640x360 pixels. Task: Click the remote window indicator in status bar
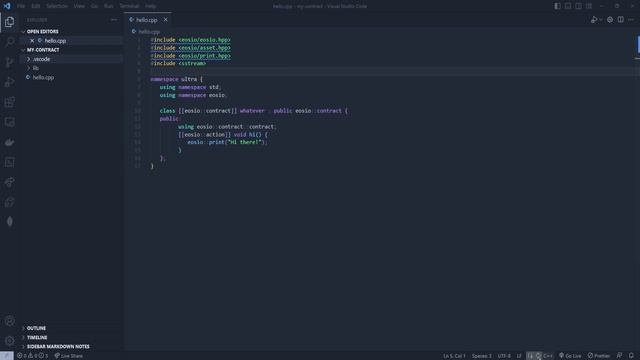7,356
